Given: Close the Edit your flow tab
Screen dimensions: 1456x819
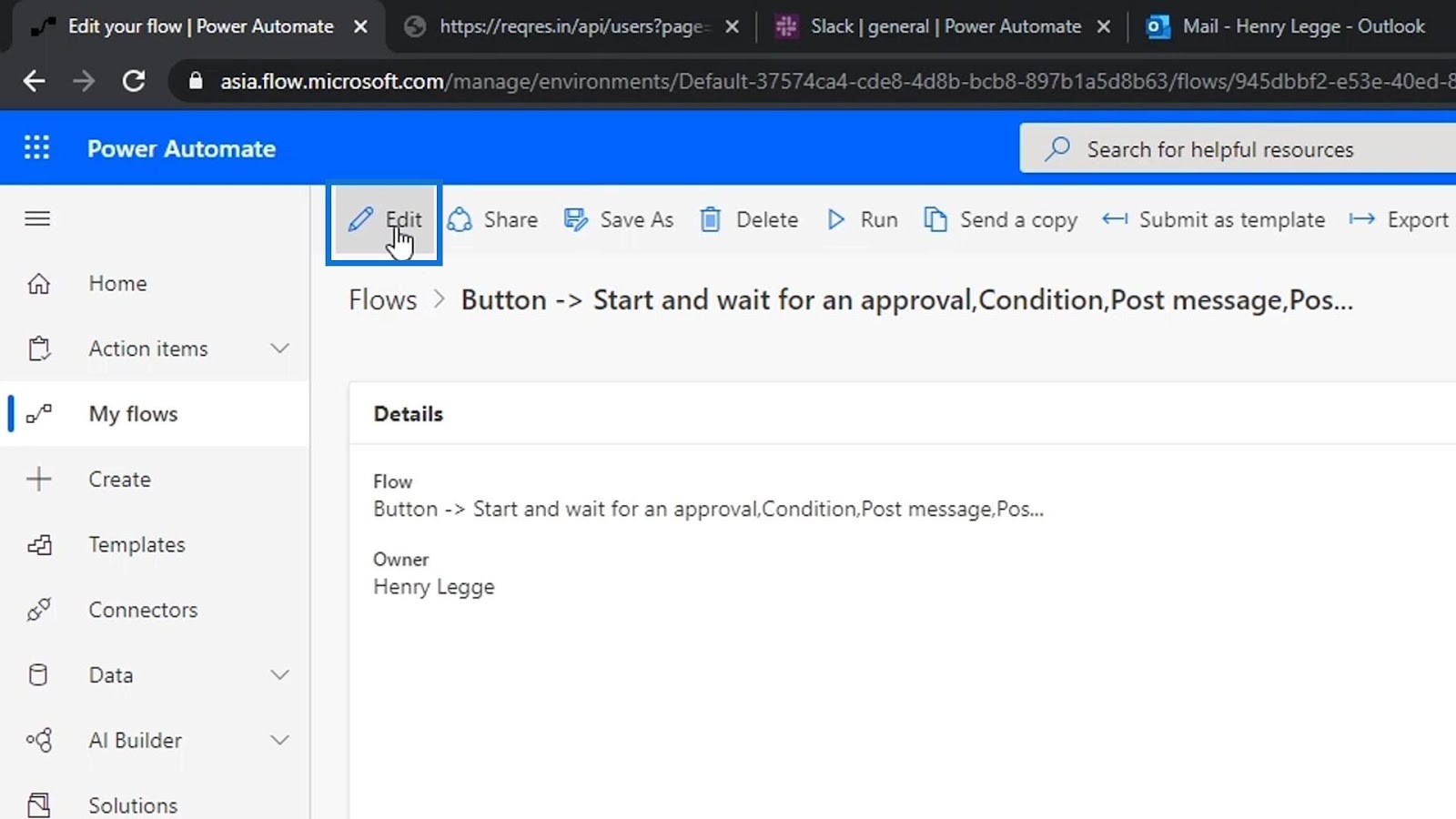Looking at the screenshot, I should click(x=360, y=26).
